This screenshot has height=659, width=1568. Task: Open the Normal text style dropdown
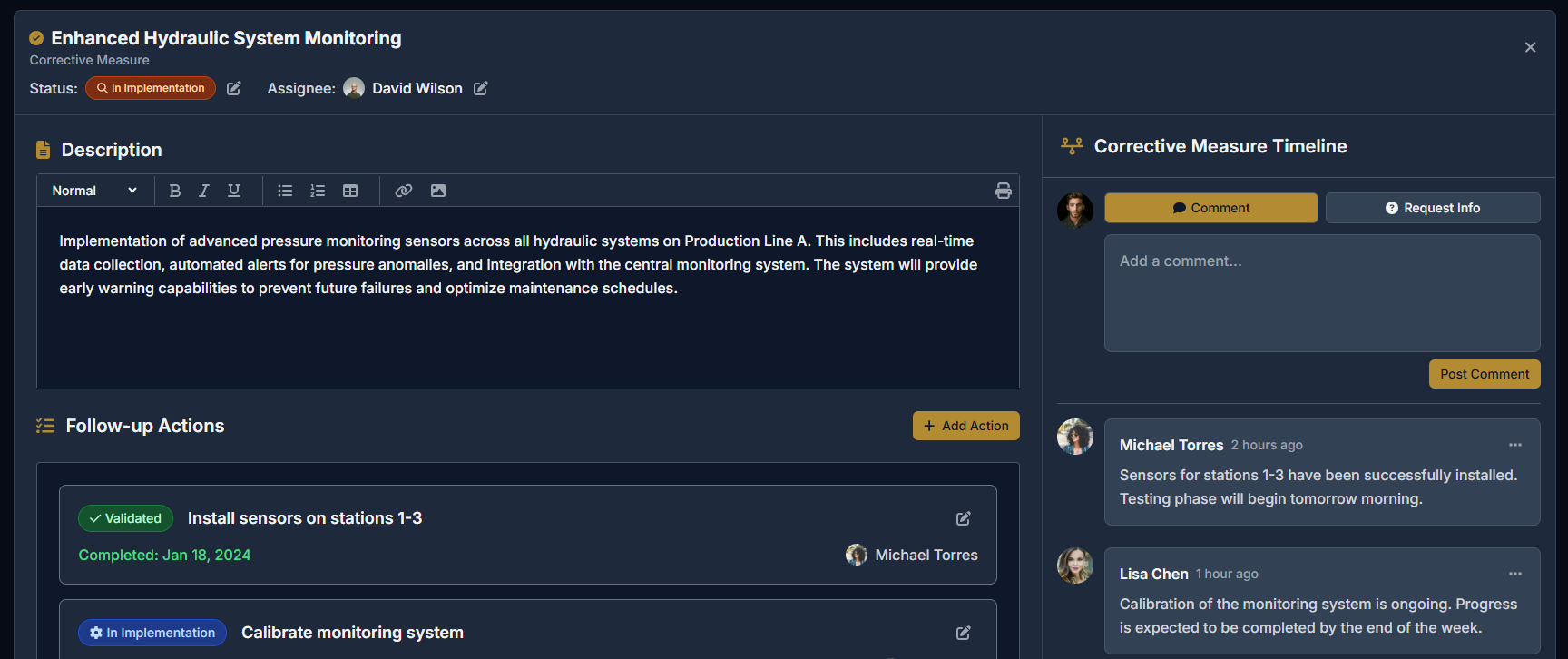point(94,191)
